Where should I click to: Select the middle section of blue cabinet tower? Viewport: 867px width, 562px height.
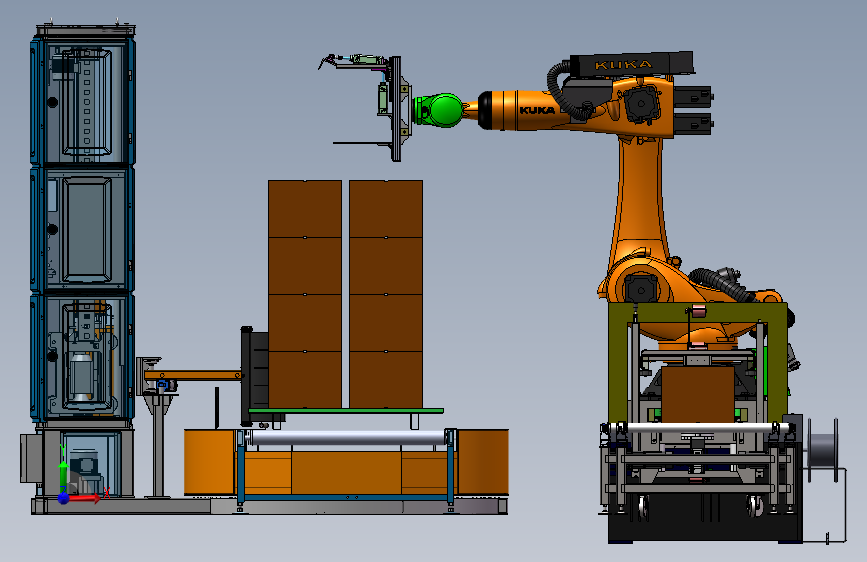pyautogui.click(x=83, y=229)
